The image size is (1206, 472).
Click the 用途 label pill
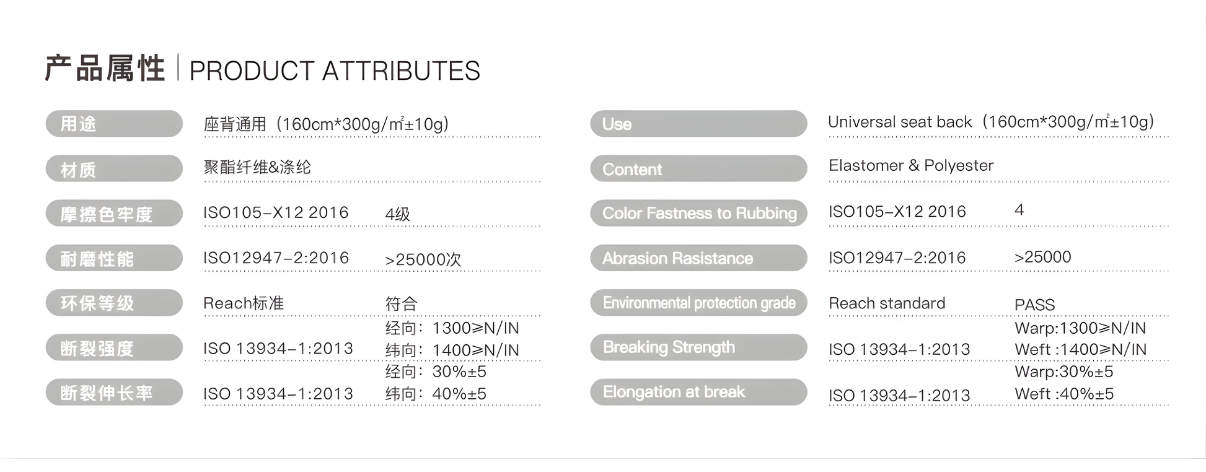coord(113,124)
